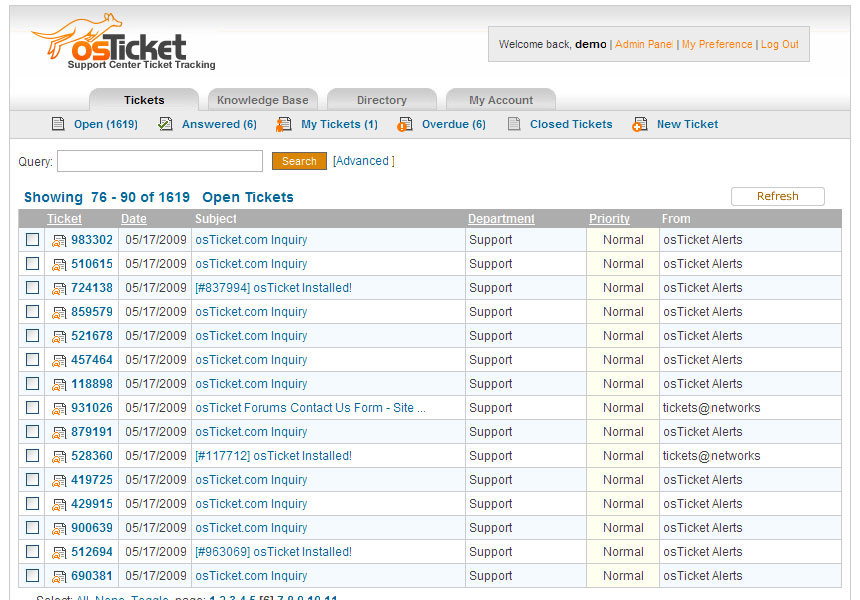Click the New Ticket icon
This screenshot has height=600, width=860.
(x=639, y=124)
